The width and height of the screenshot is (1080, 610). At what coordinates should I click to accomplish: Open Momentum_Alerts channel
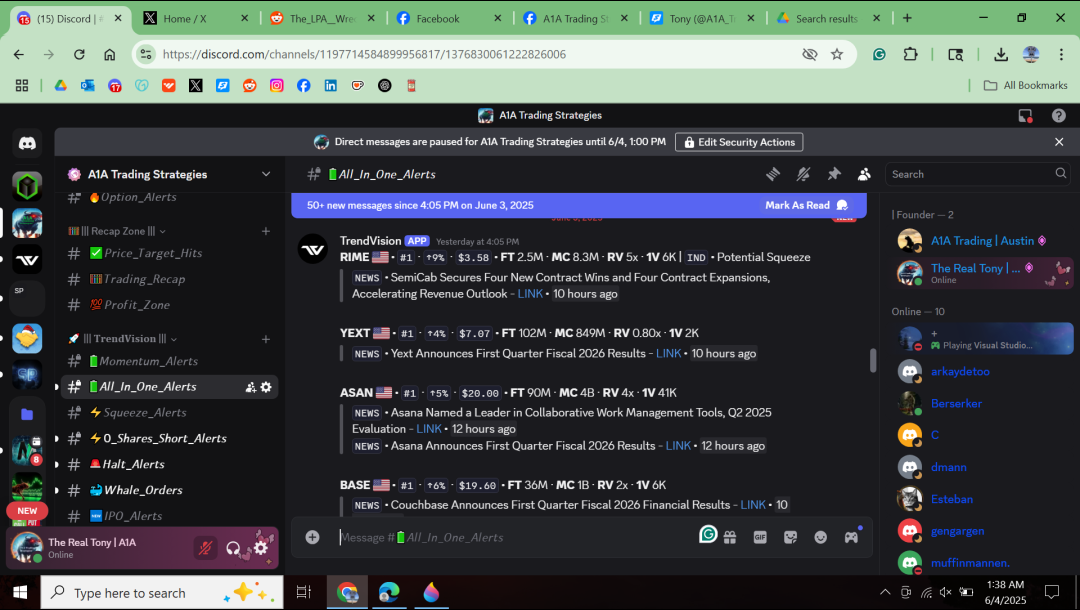[x=169, y=361]
